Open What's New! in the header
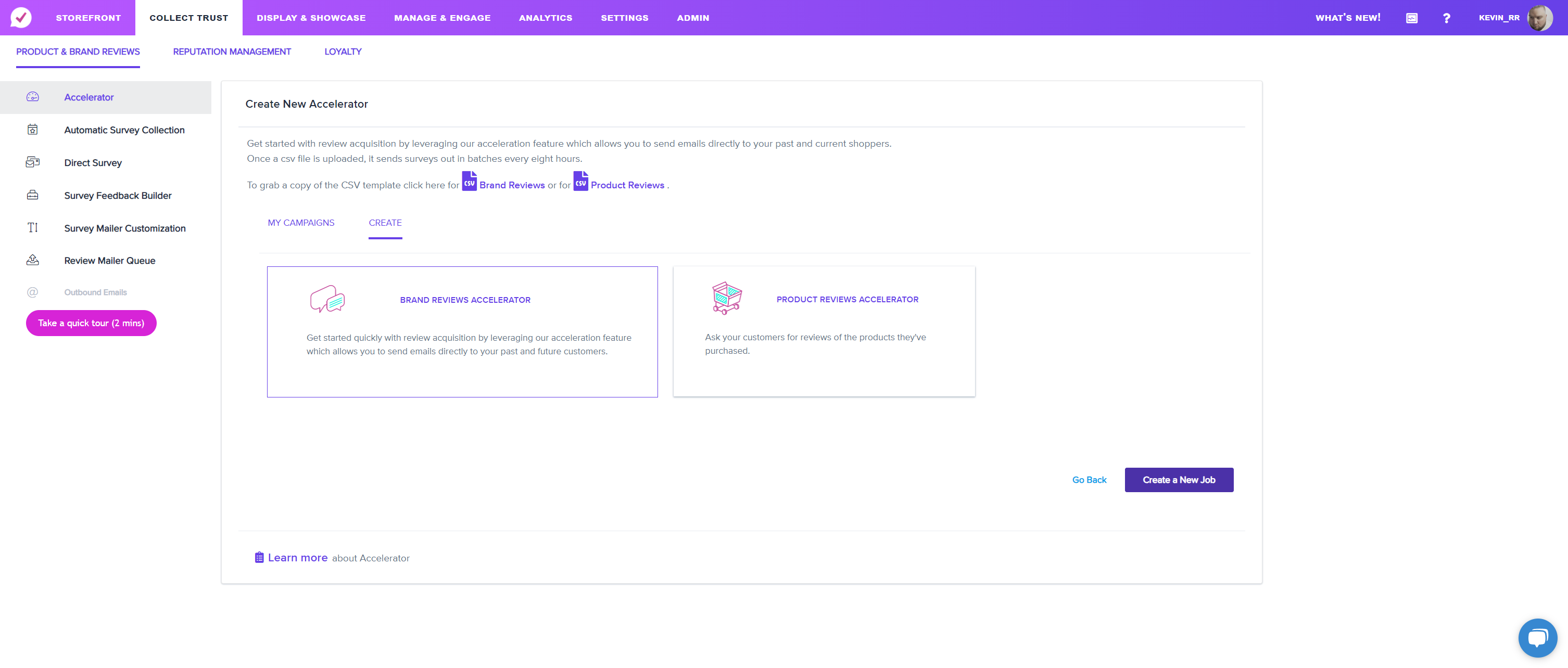Image resolution: width=1568 pixels, height=668 pixels. (x=1348, y=18)
